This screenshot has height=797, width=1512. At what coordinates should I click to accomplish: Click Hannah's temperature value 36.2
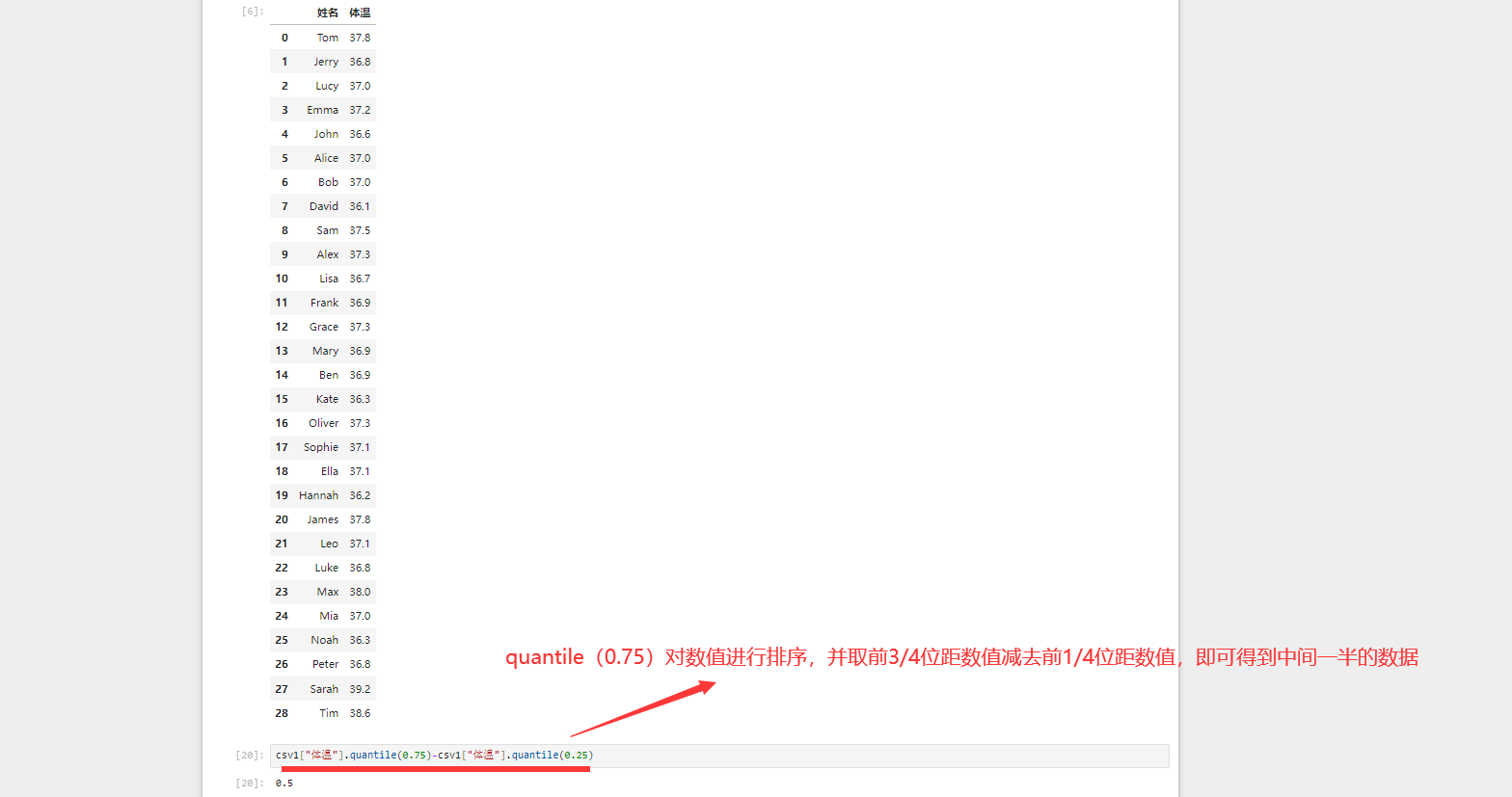click(360, 495)
